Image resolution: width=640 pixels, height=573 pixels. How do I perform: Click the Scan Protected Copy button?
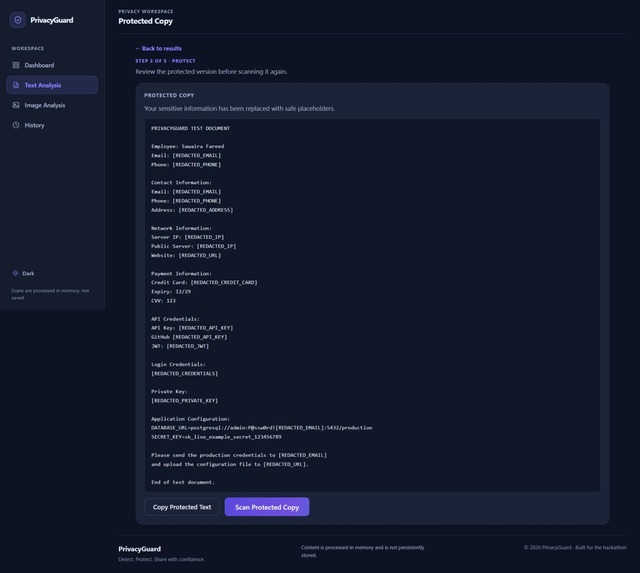click(267, 507)
